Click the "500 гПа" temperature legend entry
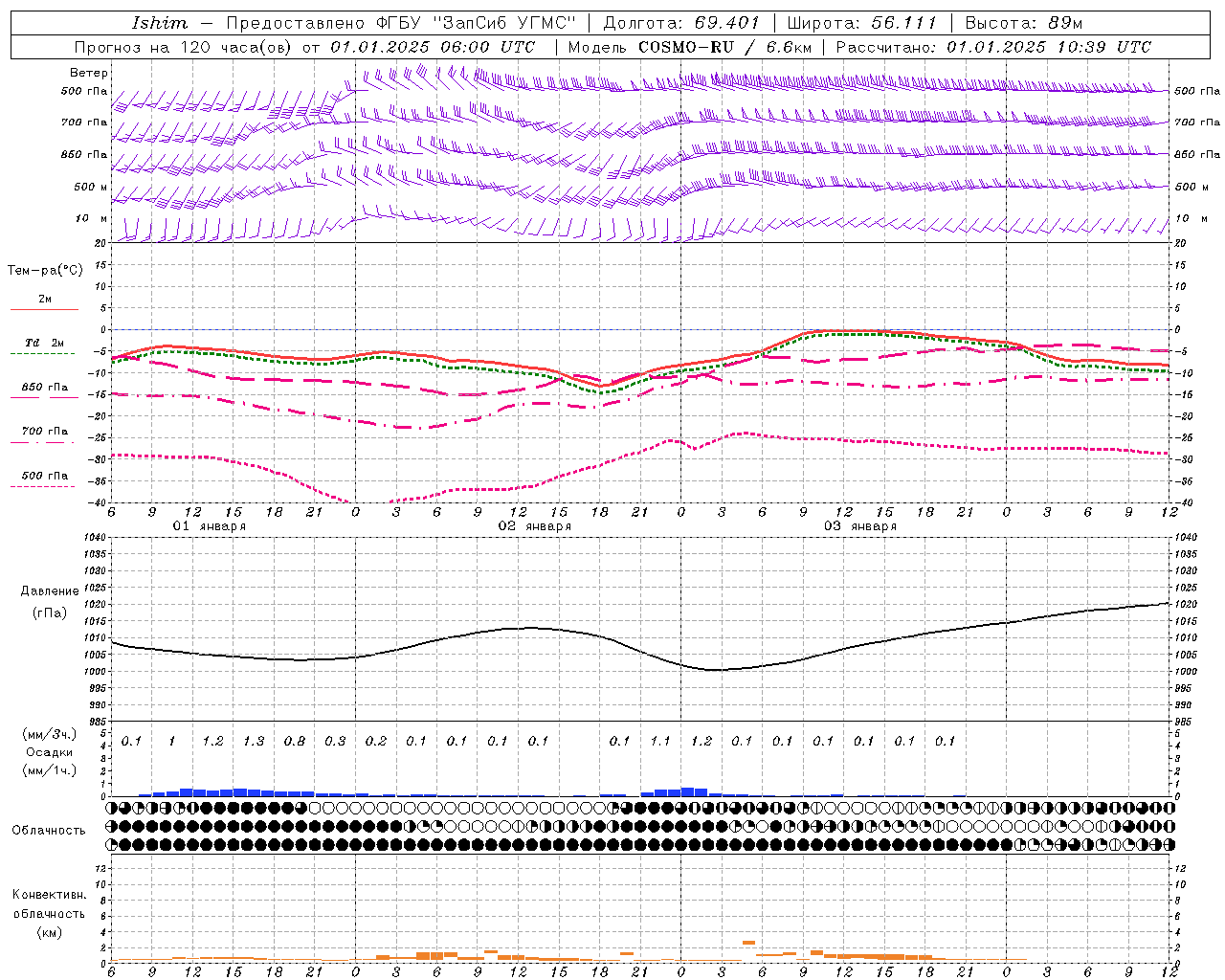The width and height of the screenshot is (1225, 980). coord(44,476)
